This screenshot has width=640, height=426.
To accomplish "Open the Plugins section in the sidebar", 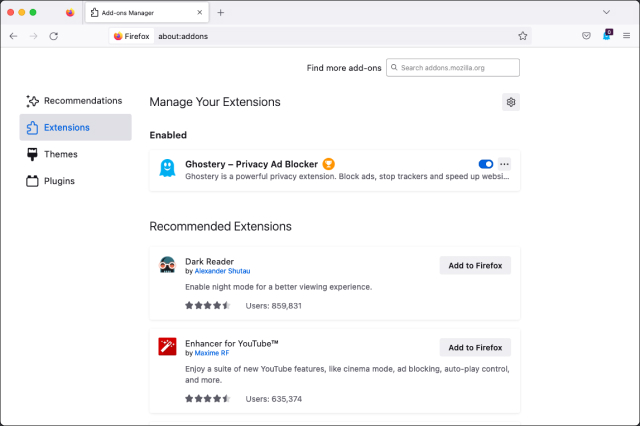I will pyautogui.click(x=59, y=181).
